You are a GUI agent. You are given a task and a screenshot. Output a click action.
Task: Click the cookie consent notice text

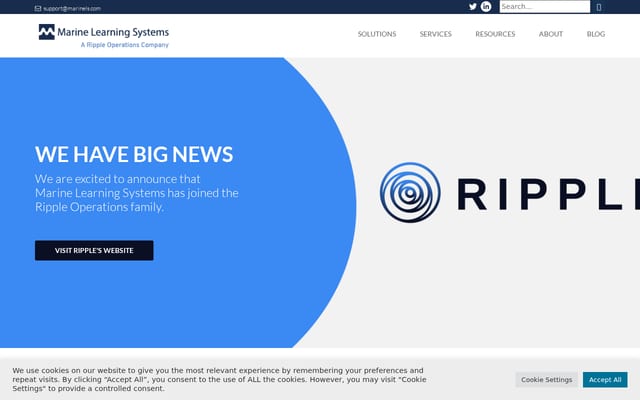[219, 380]
